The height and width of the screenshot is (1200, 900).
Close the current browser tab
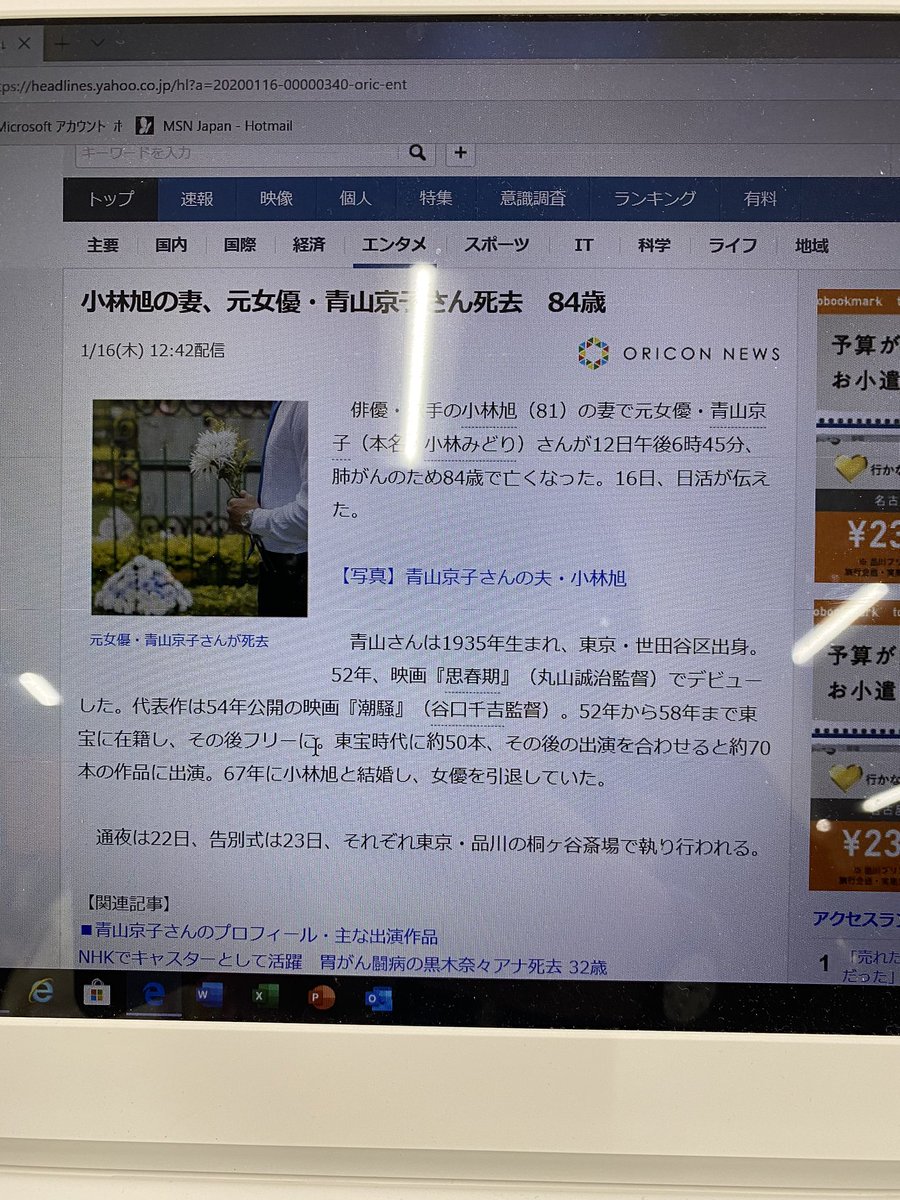point(25,44)
